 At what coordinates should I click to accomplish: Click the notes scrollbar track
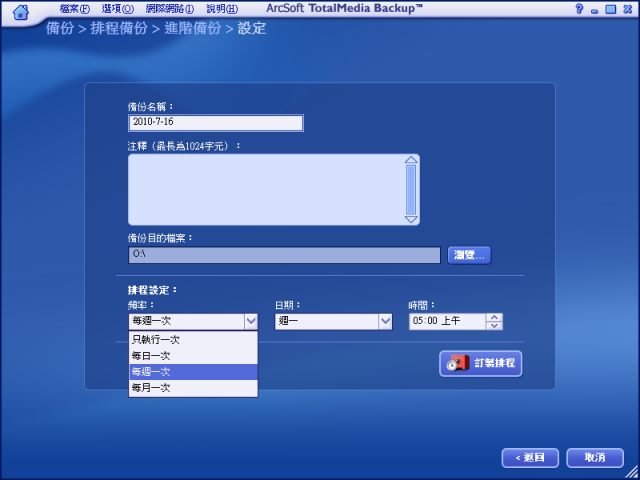[x=411, y=190]
